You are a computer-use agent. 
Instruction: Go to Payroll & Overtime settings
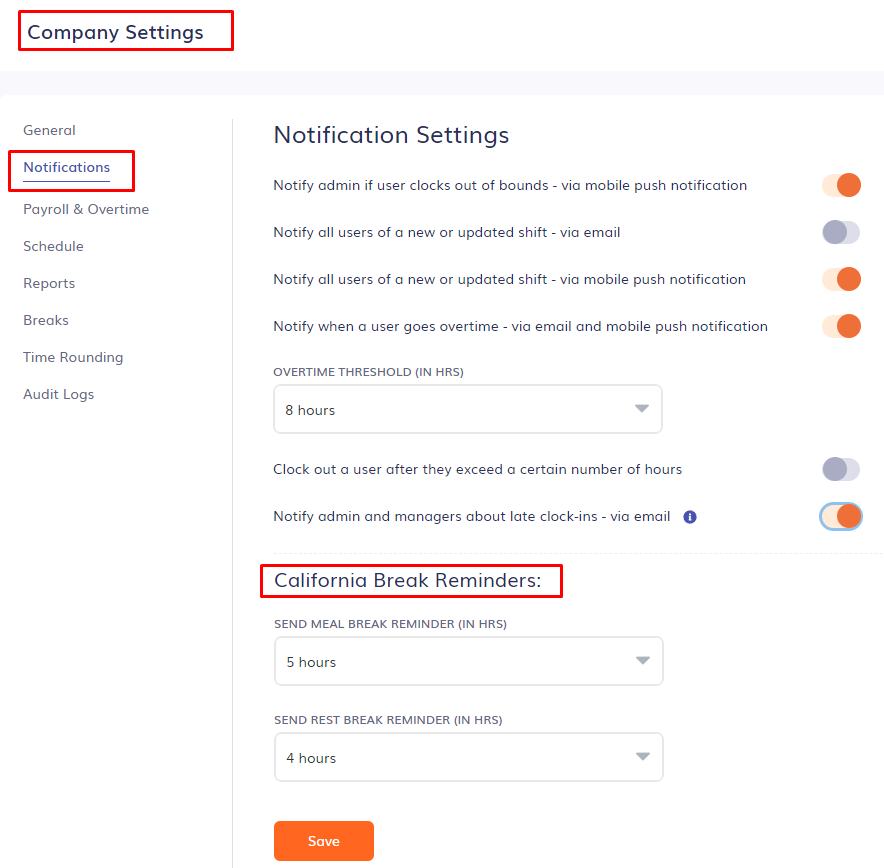click(x=86, y=209)
